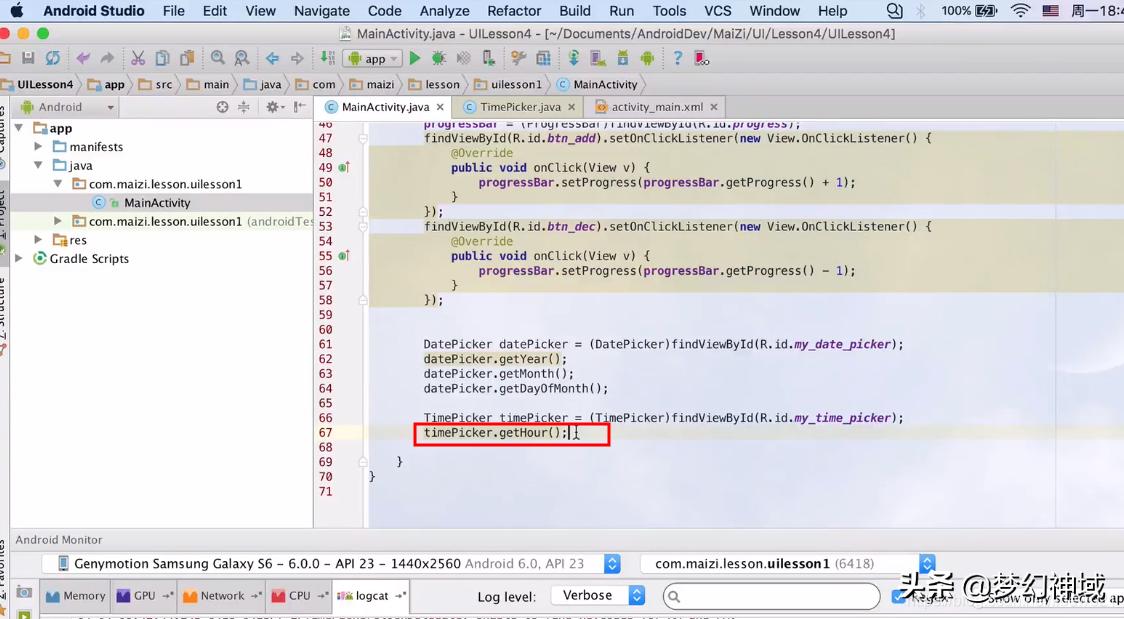This screenshot has height=619, width=1124.
Task: Start debugging with the Debug bug icon
Action: pos(439,59)
